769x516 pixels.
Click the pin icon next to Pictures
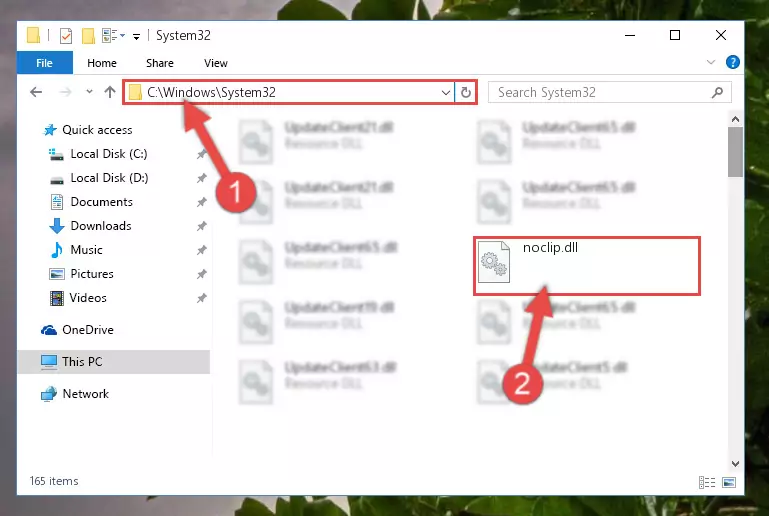(202, 274)
